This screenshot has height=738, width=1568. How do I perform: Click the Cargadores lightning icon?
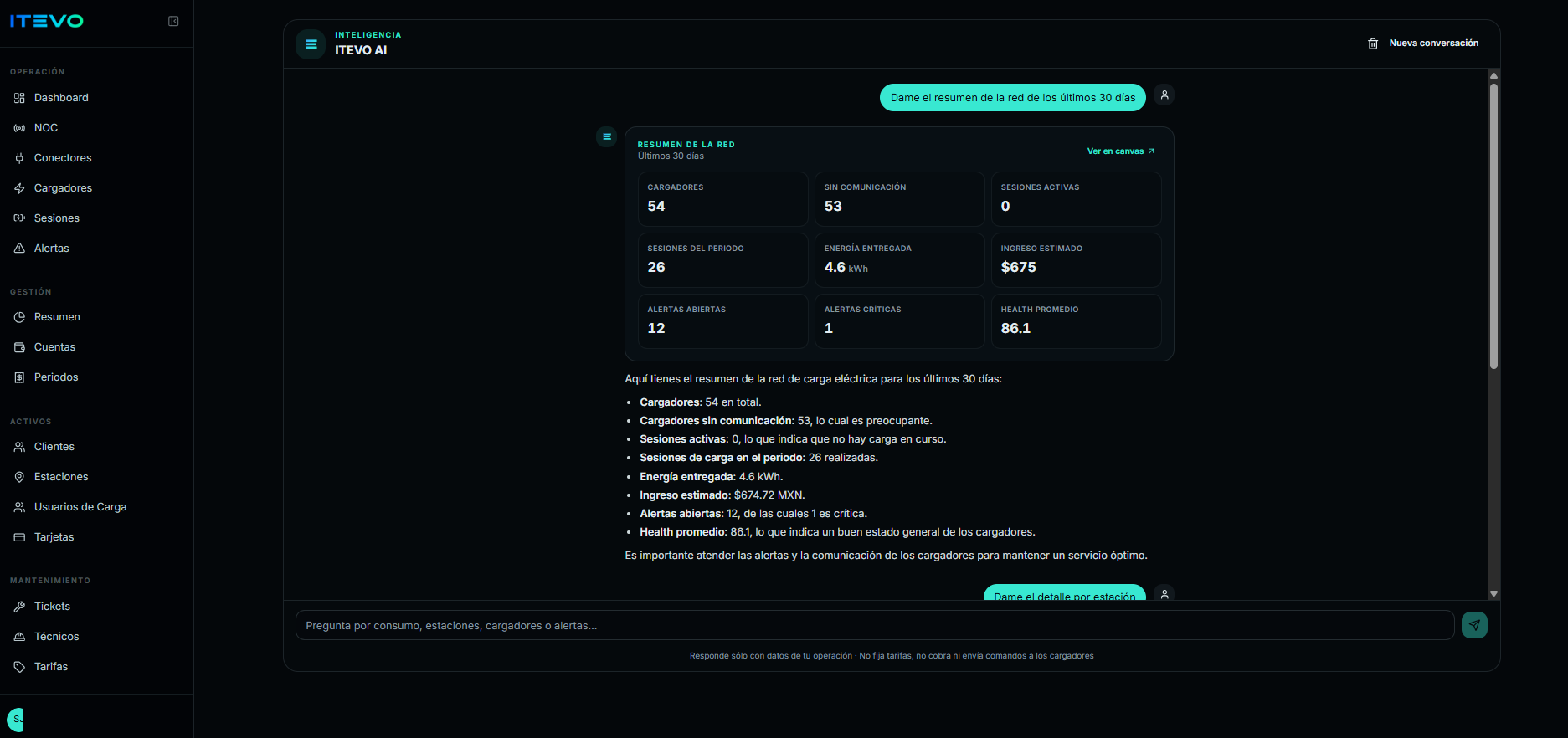click(19, 188)
